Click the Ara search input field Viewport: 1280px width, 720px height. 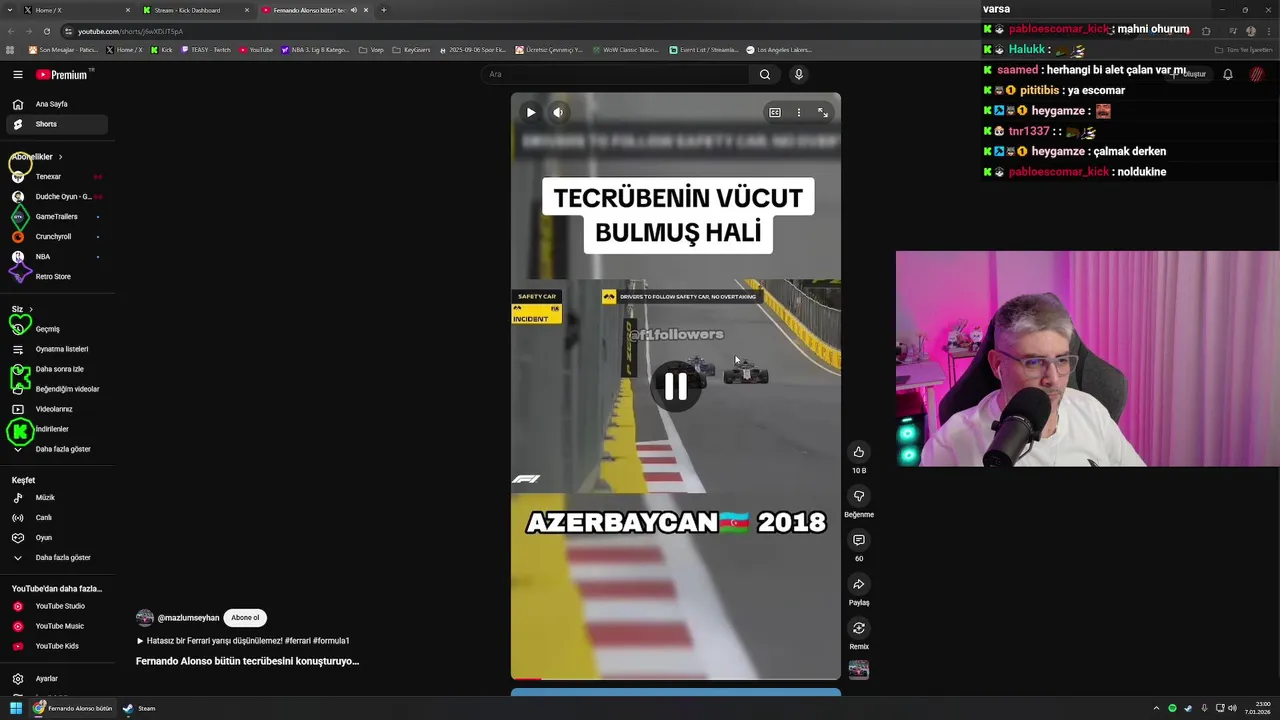pyautogui.click(x=615, y=74)
